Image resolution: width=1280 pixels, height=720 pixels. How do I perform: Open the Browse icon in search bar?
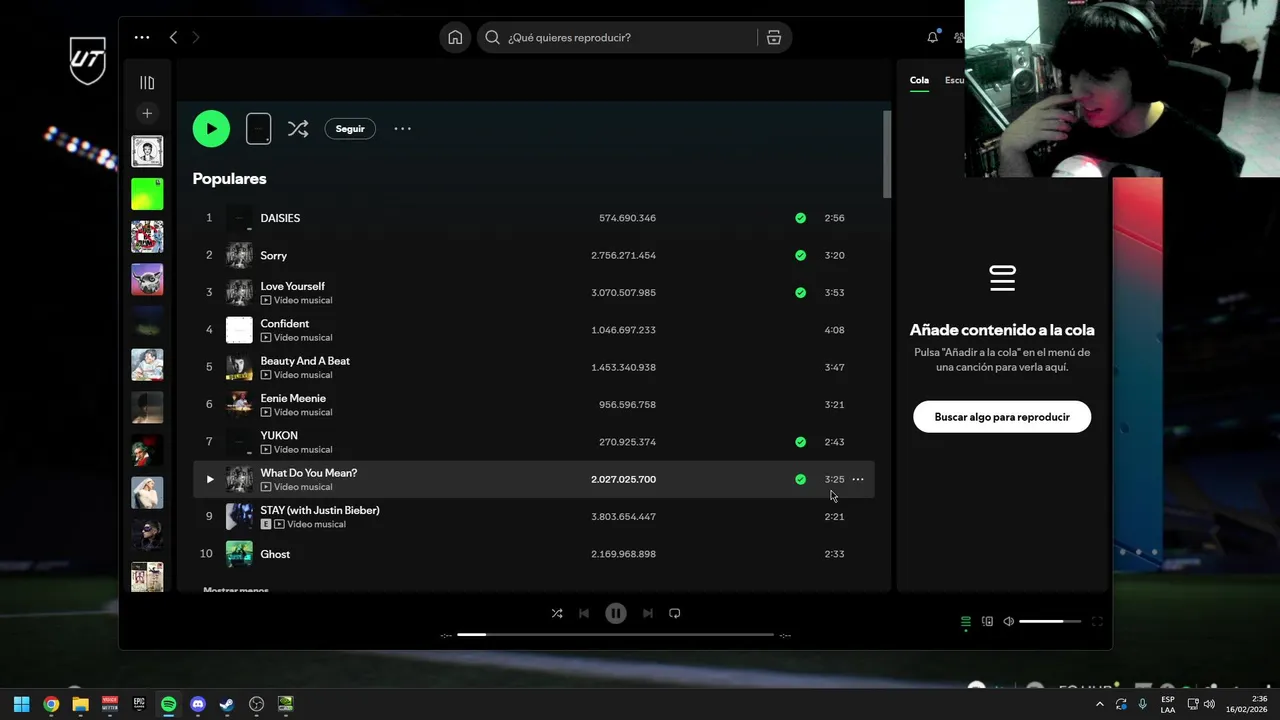coord(774,37)
